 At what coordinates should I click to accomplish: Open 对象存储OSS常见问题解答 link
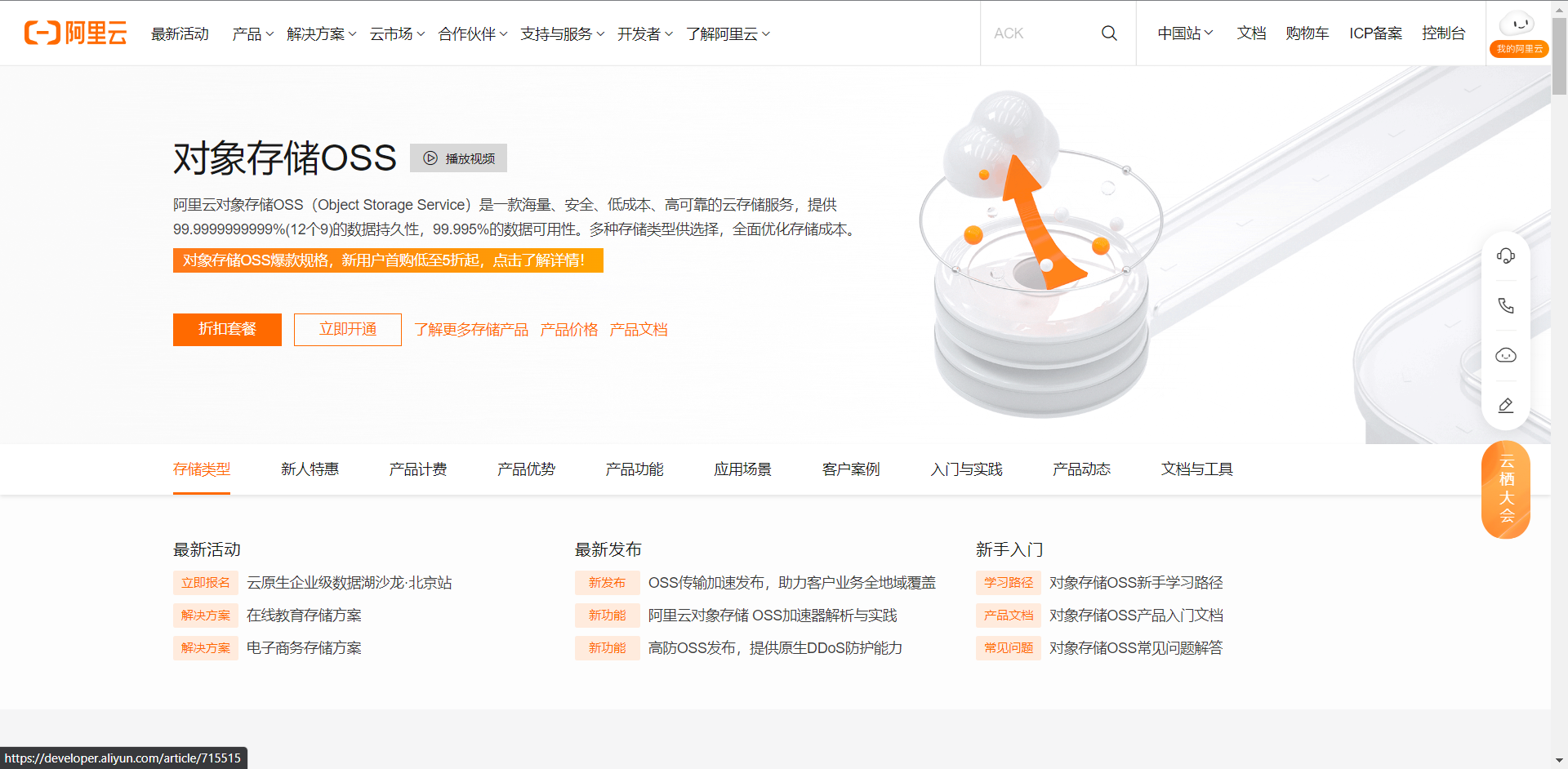[1136, 648]
